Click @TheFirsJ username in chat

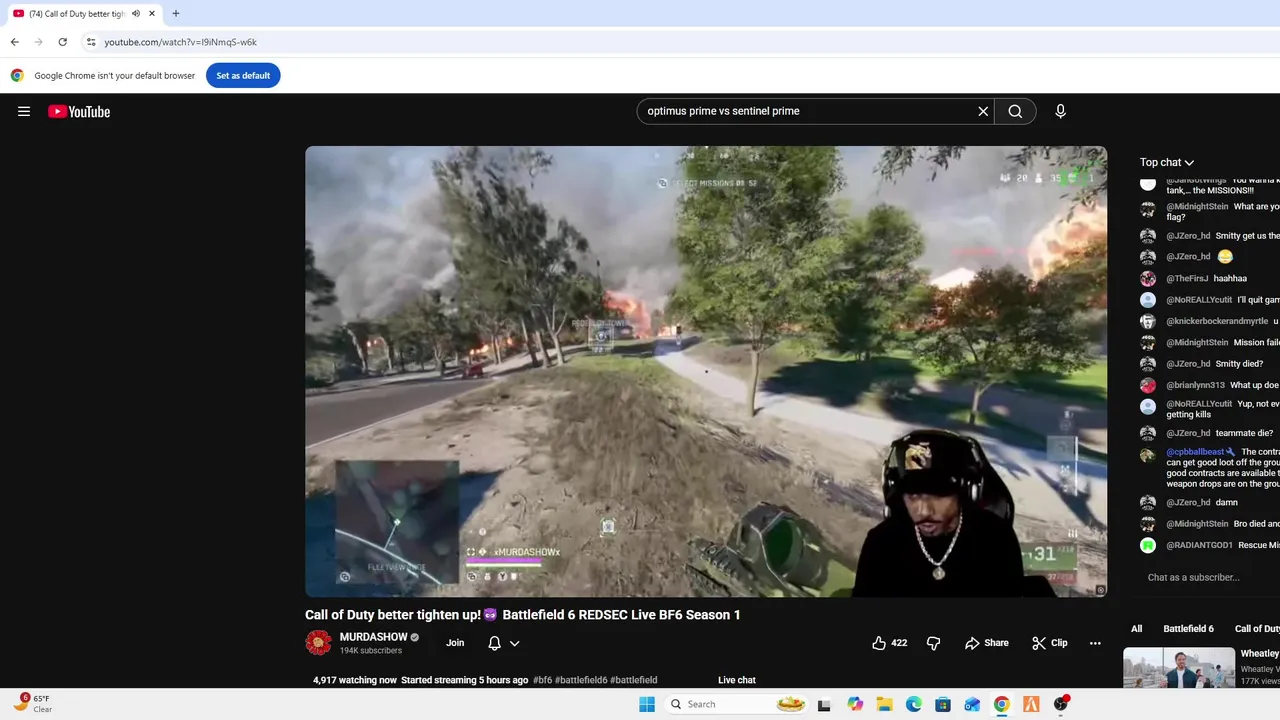pos(1187,278)
